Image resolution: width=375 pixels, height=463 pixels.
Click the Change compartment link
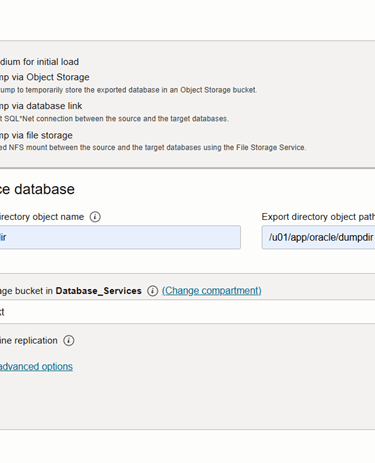click(212, 291)
